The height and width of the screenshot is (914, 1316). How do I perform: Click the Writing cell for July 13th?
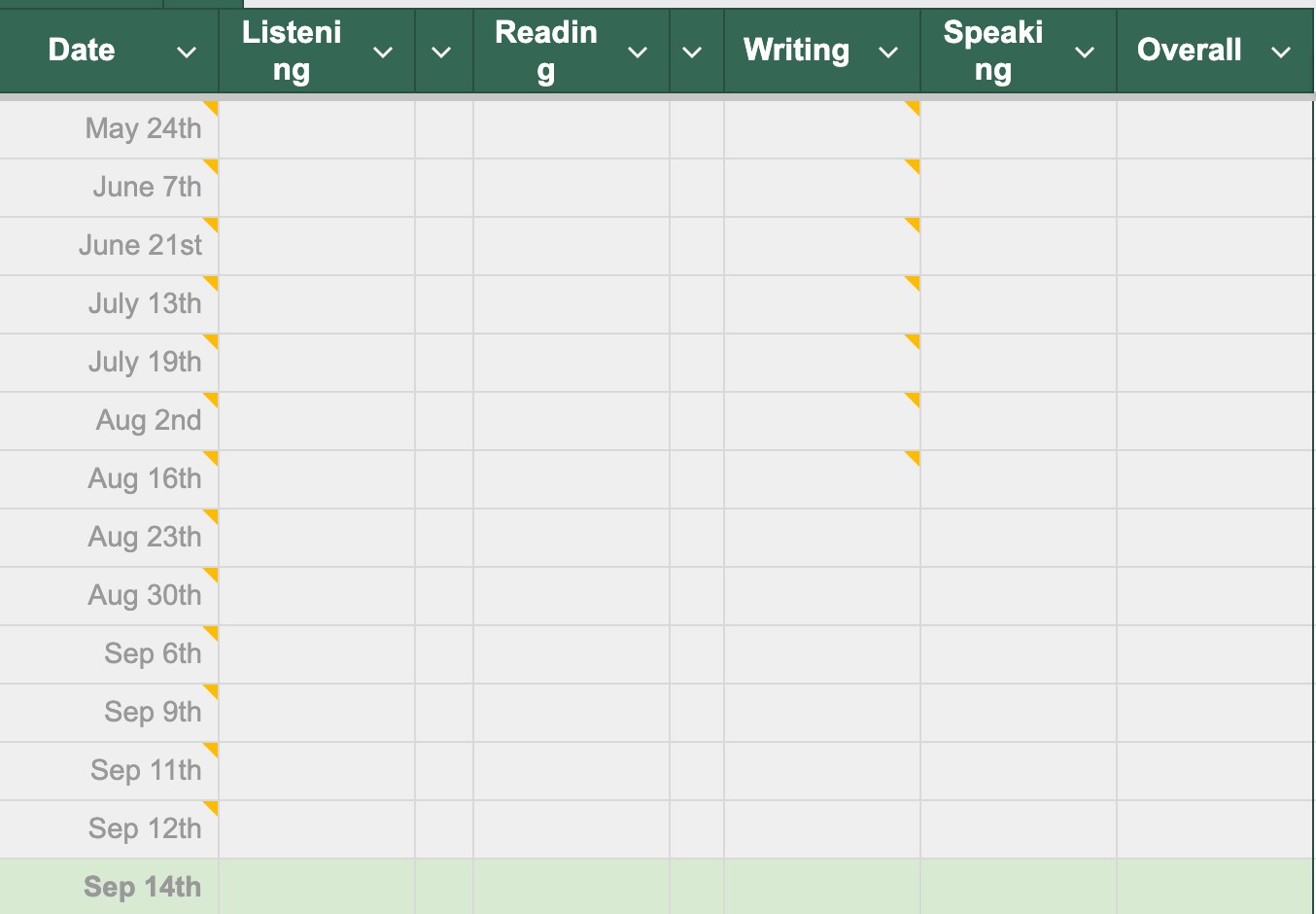[821, 304]
